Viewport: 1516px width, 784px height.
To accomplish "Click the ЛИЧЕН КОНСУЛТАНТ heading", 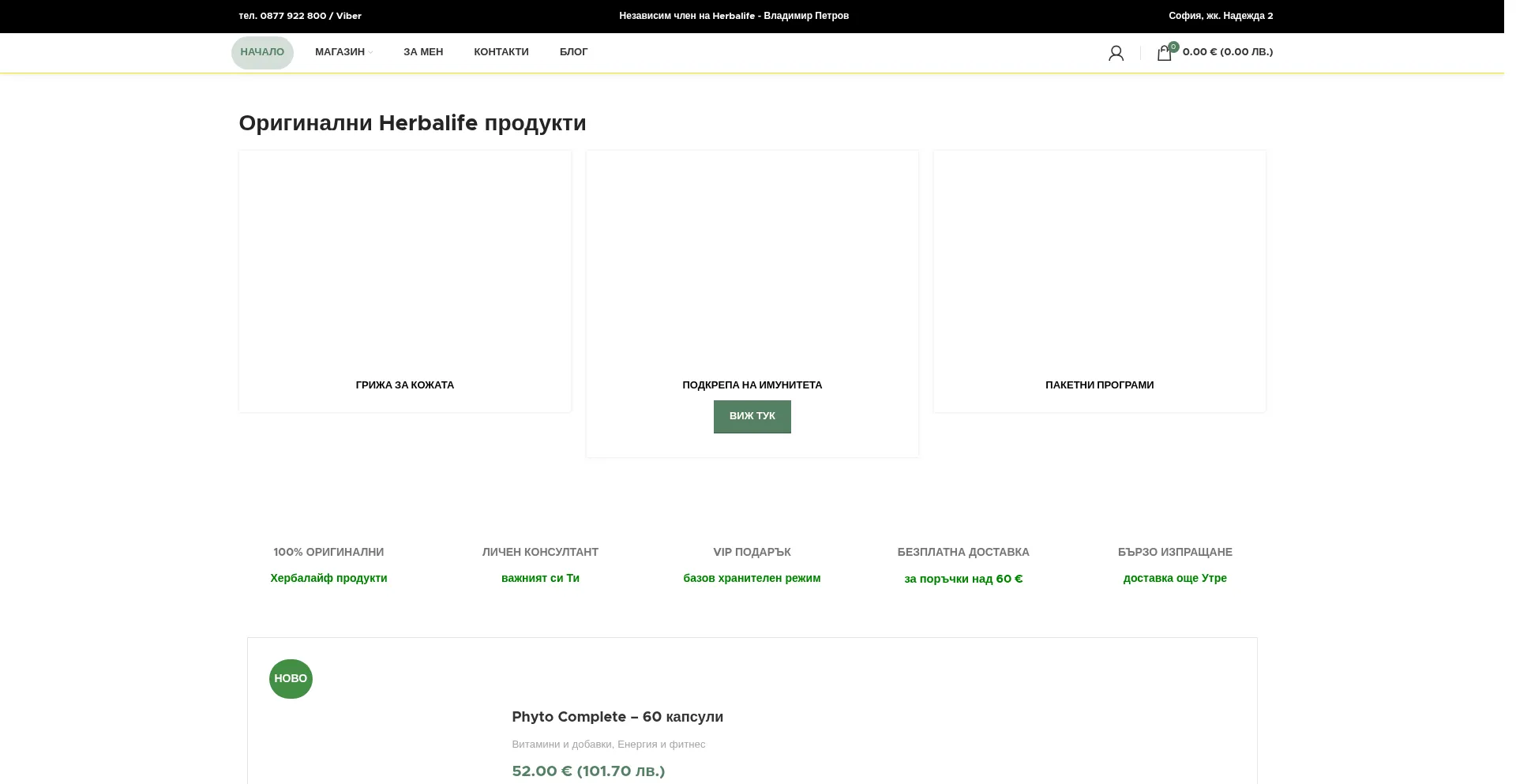I will click(x=540, y=552).
